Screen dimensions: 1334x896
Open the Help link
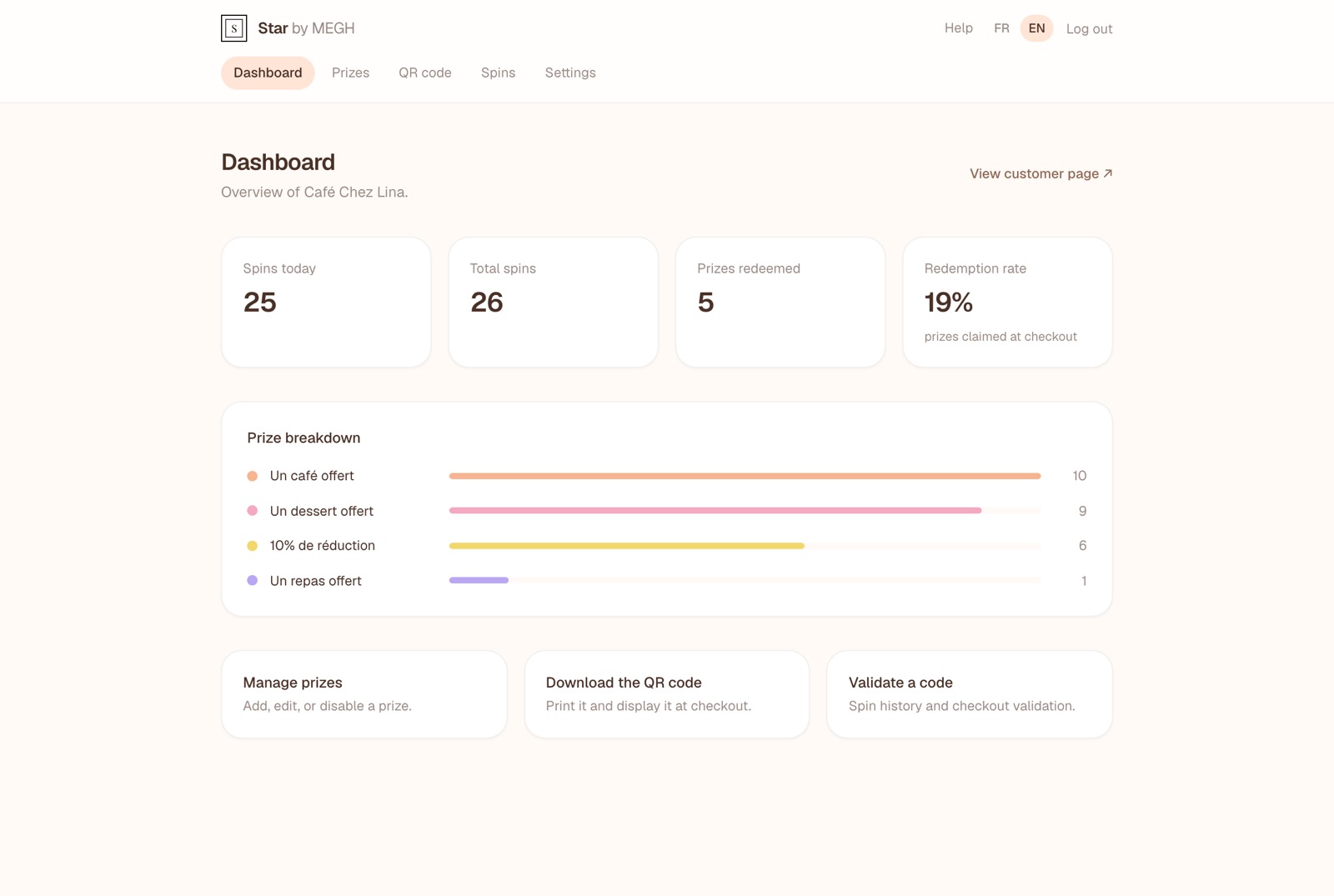[x=959, y=28]
